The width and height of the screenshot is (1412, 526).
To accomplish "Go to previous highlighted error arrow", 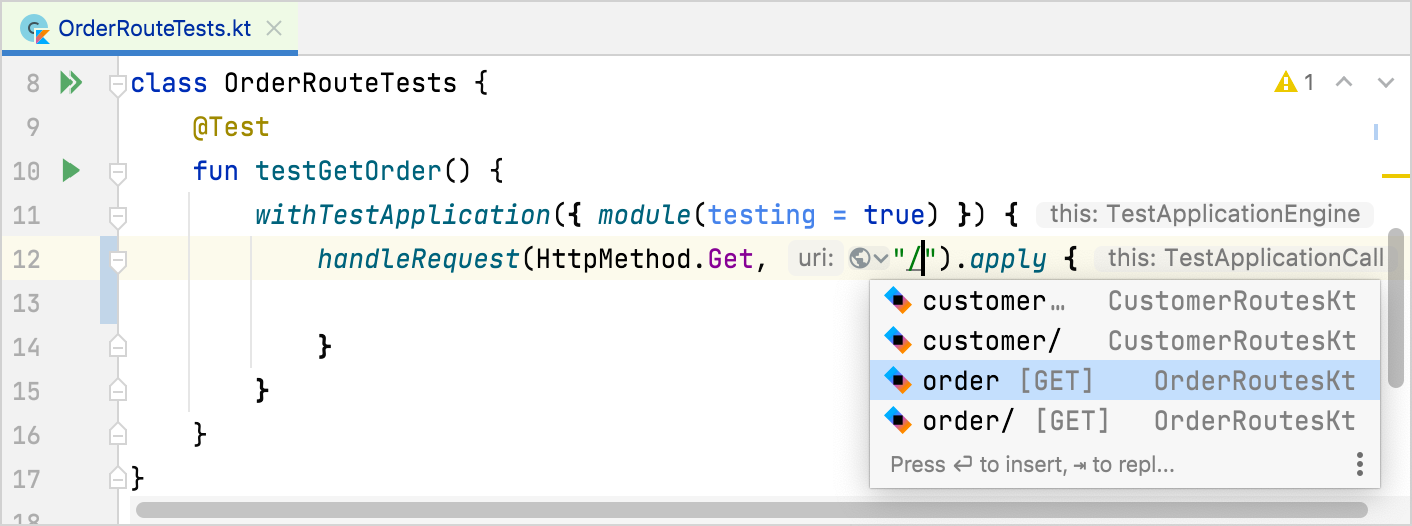I will click(x=1344, y=82).
